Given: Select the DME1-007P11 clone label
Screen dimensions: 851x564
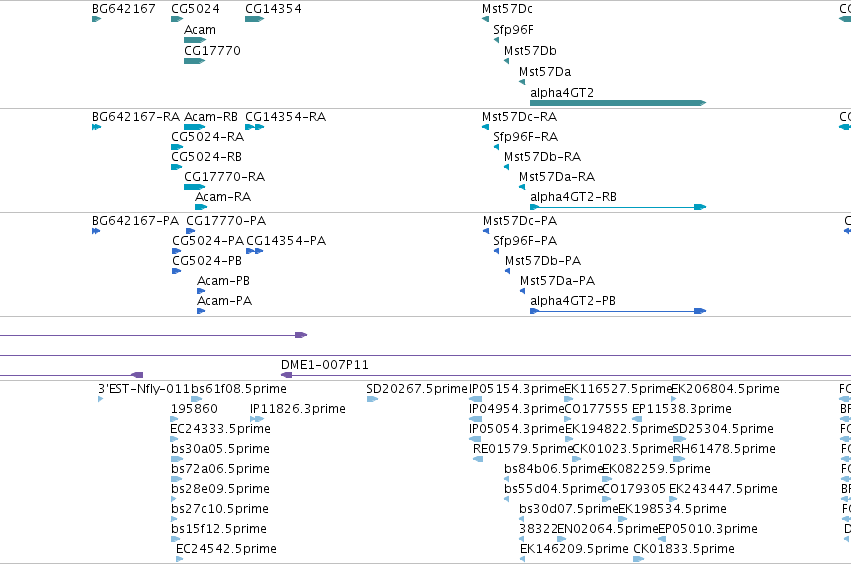Looking at the screenshot, I should (x=325, y=365).
